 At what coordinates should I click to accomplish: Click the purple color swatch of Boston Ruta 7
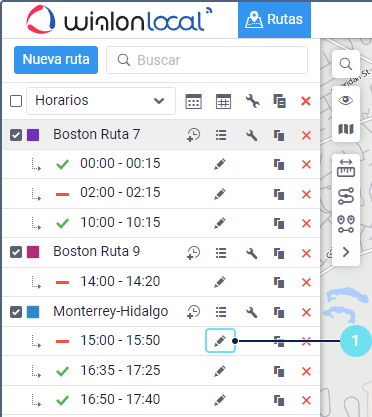point(33,135)
